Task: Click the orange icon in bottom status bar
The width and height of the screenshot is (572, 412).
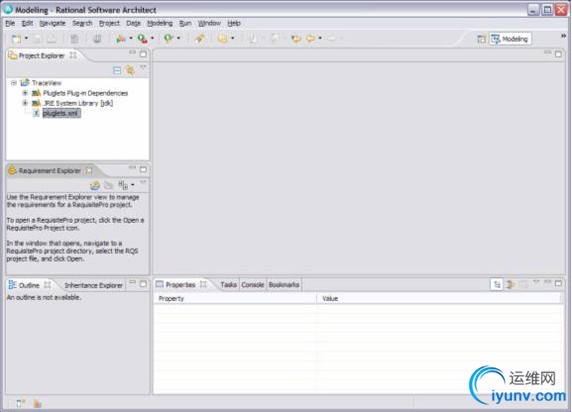Action: [x=37, y=403]
